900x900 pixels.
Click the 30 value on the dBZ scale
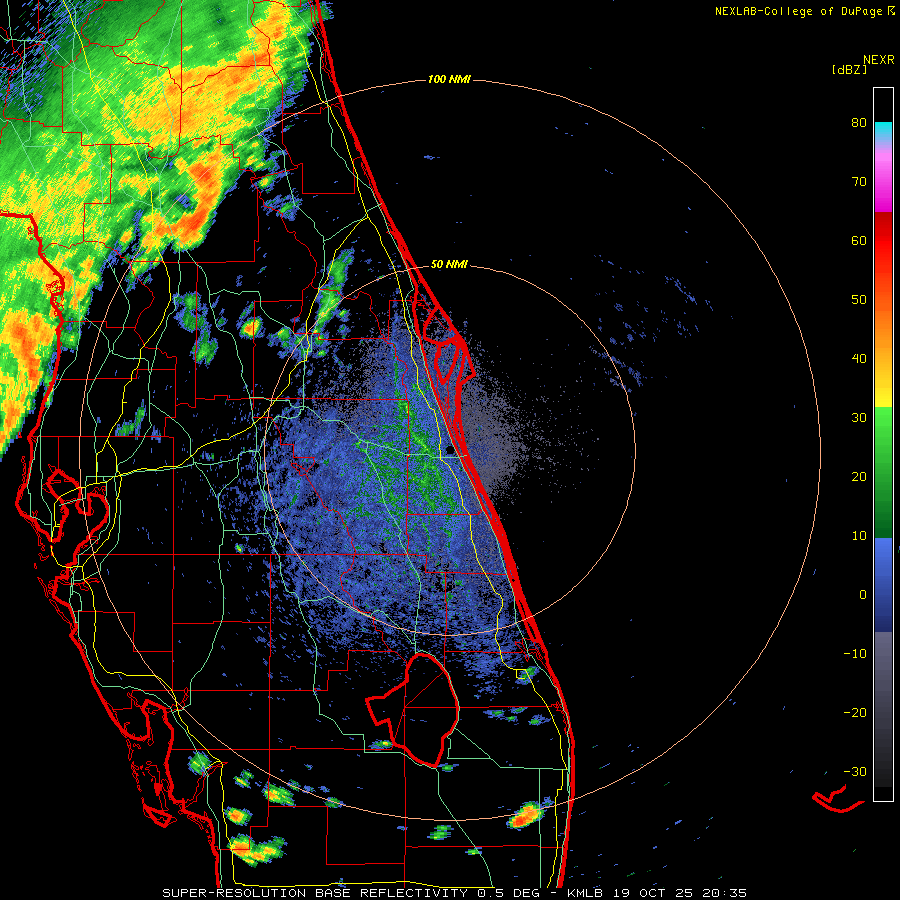click(859, 418)
